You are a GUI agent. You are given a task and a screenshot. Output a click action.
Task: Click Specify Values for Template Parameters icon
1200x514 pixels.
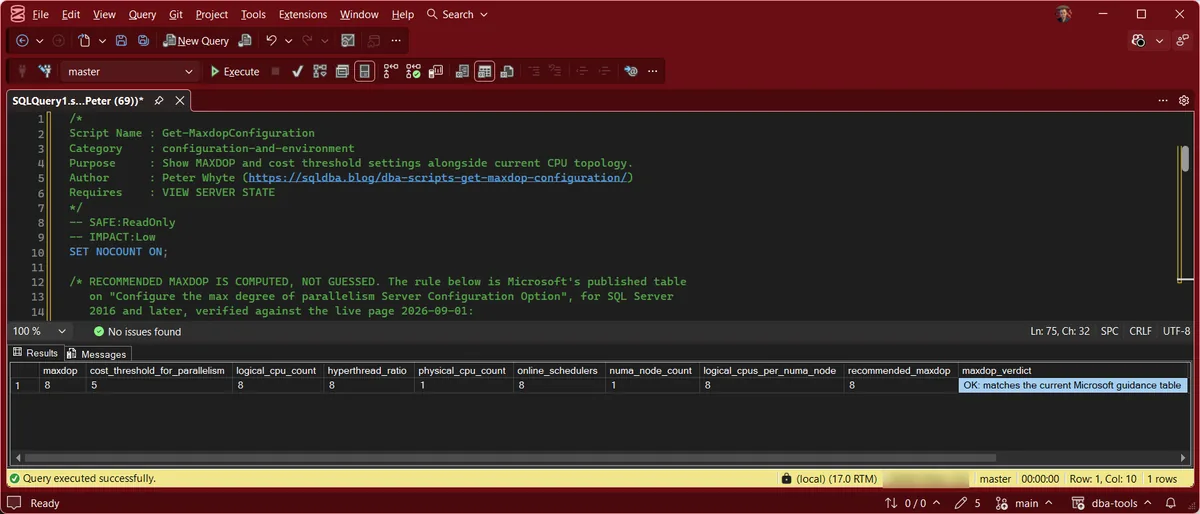[630, 72]
